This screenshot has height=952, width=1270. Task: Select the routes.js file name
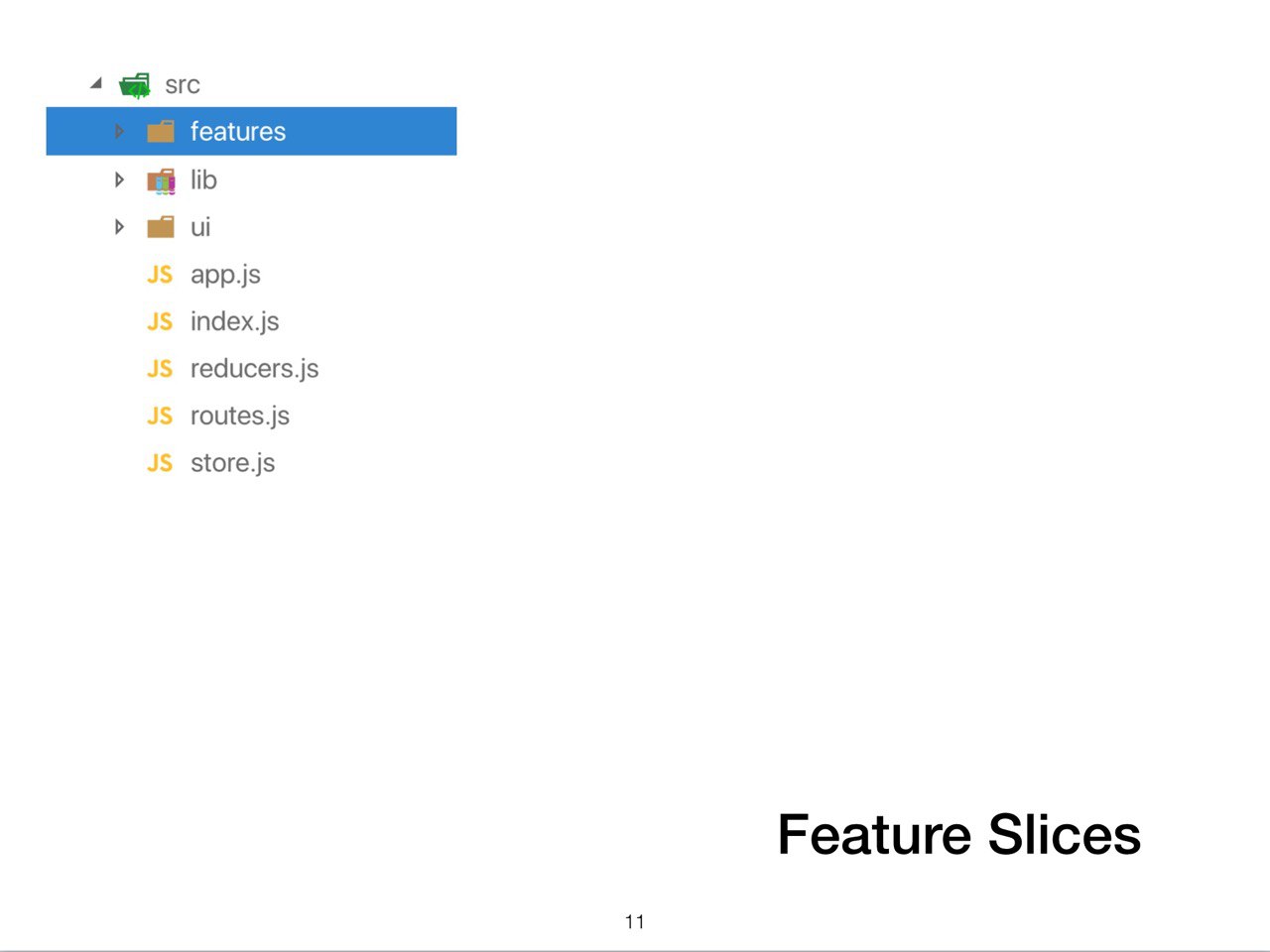tap(240, 416)
